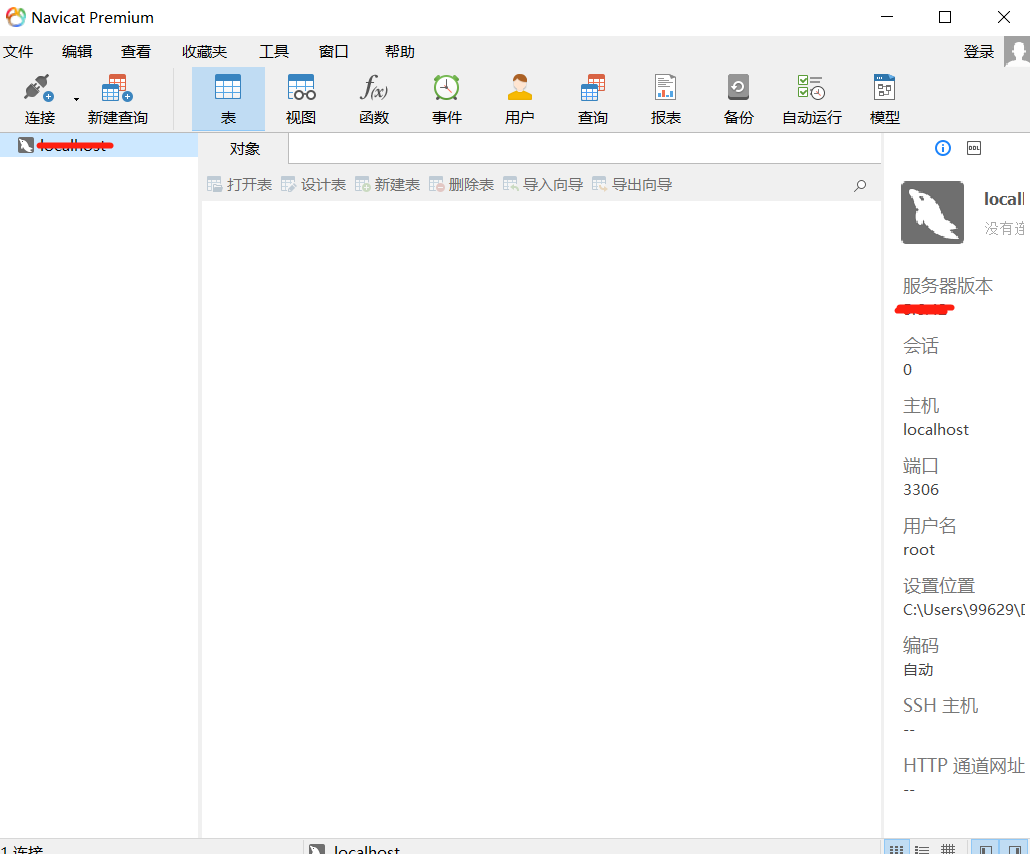Switch to the 对象 objects tab
The width and height of the screenshot is (1030, 854).
coord(244,149)
